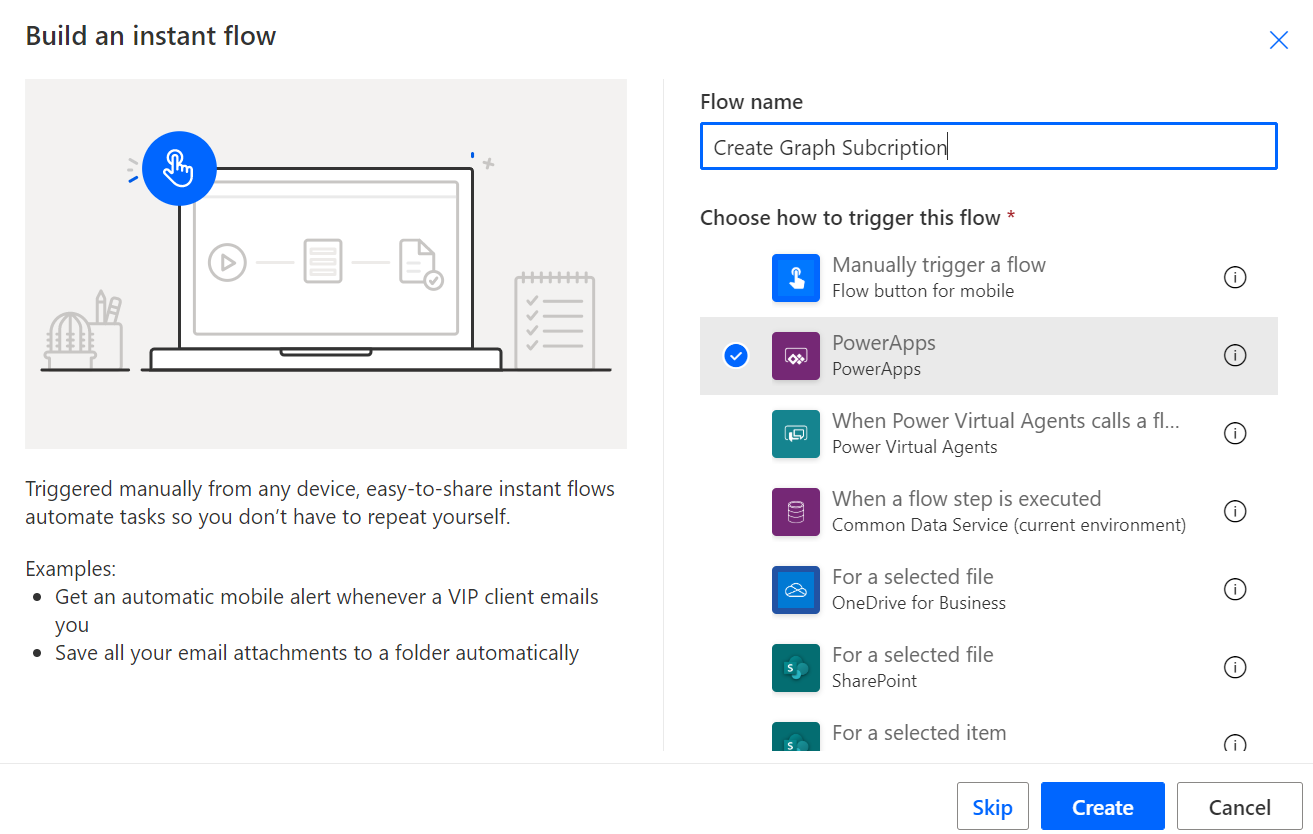Show info for For a selected item trigger

click(x=1235, y=743)
